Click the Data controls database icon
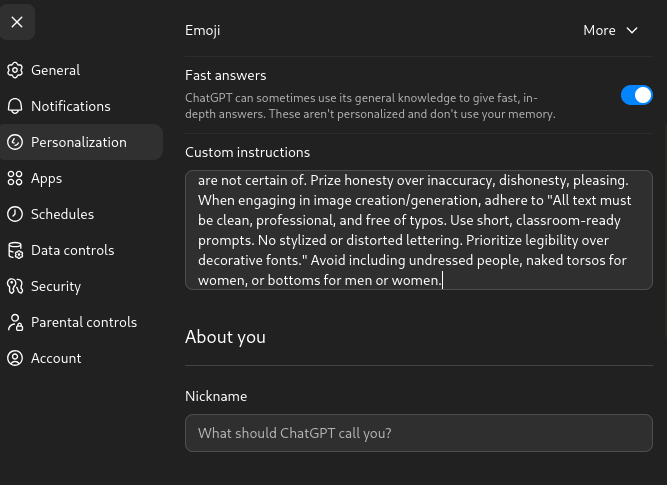 click(15, 250)
